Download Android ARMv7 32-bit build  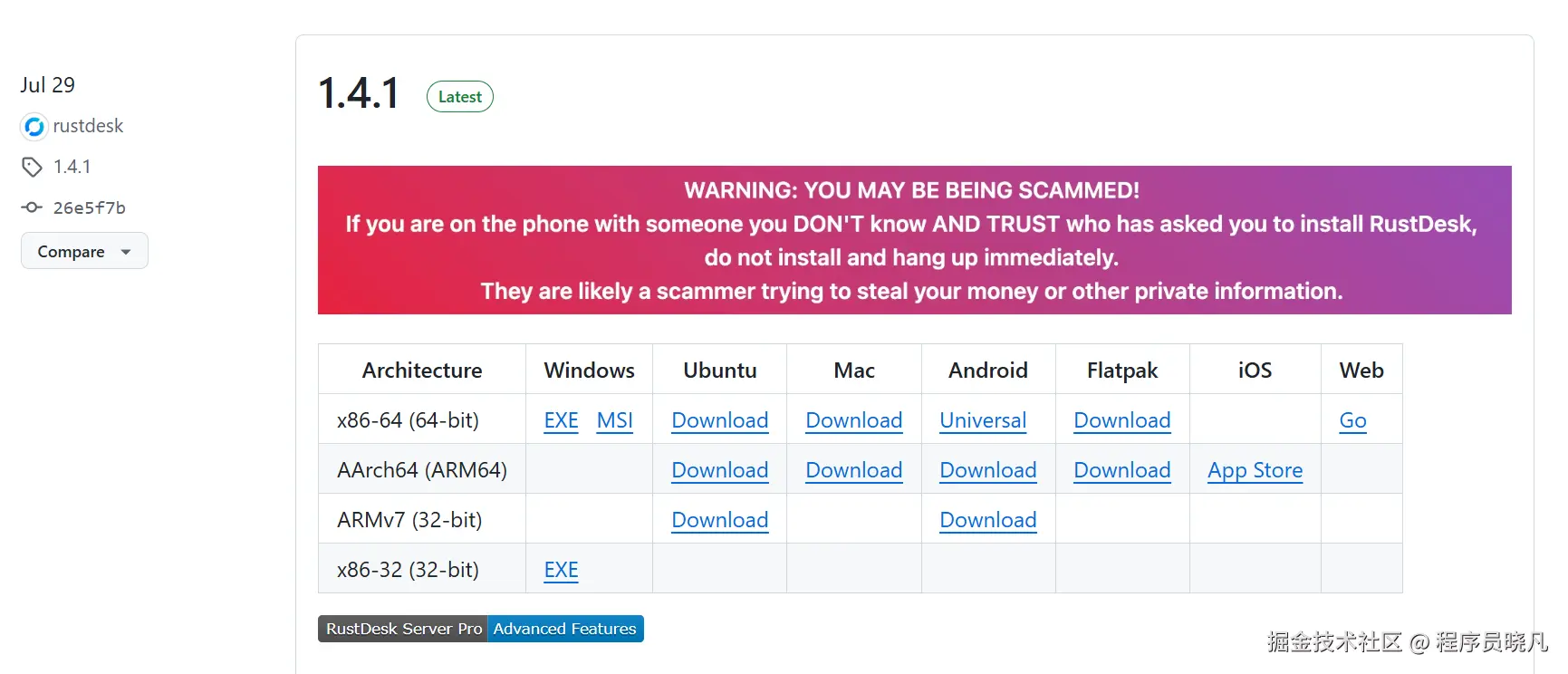(x=987, y=520)
